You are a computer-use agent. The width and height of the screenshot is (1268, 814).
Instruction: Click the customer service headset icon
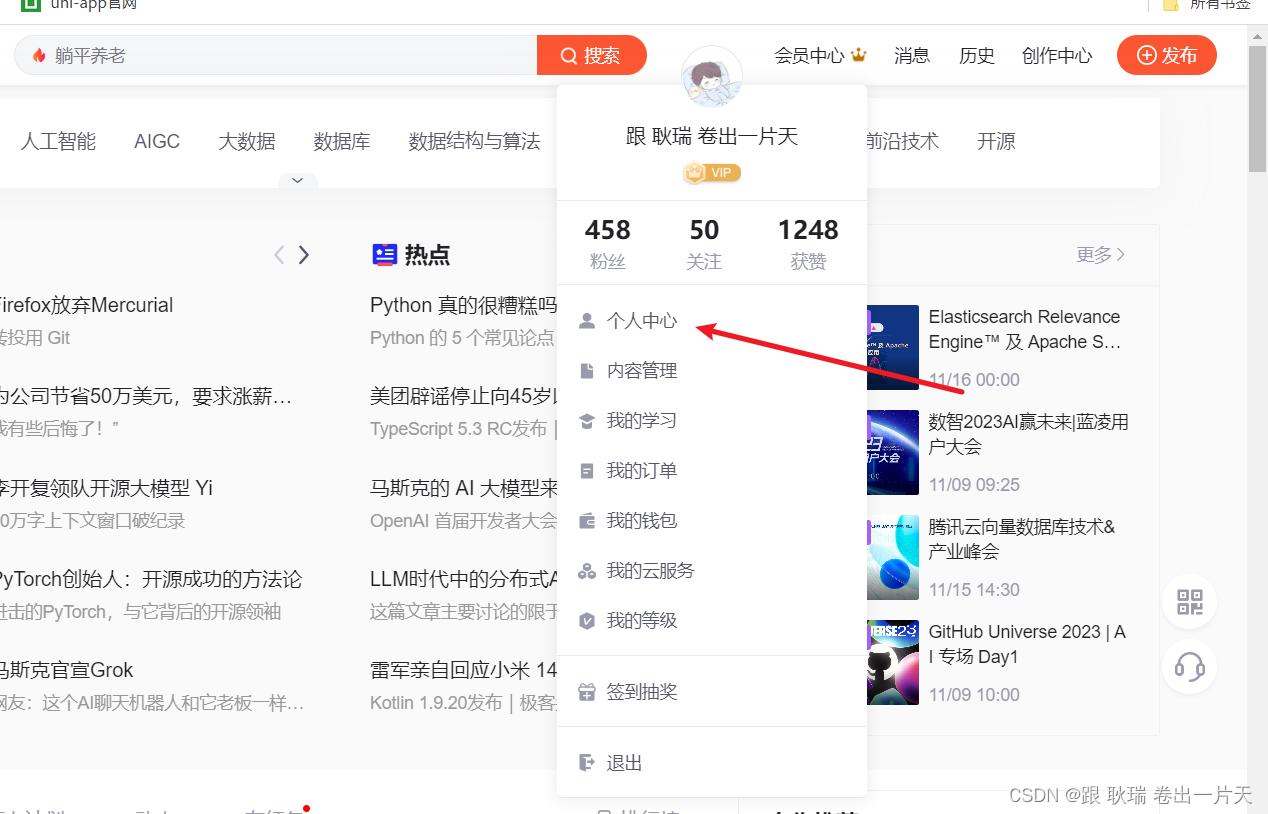point(1189,667)
